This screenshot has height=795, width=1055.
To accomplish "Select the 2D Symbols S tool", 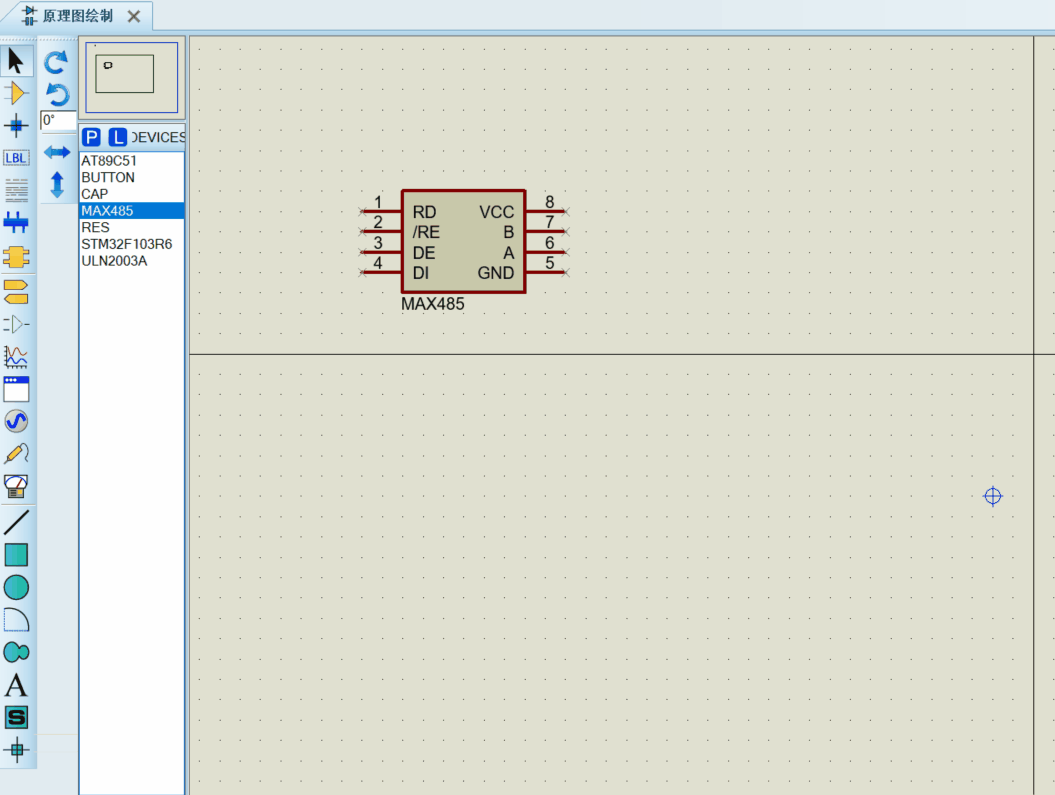I will pos(16,718).
